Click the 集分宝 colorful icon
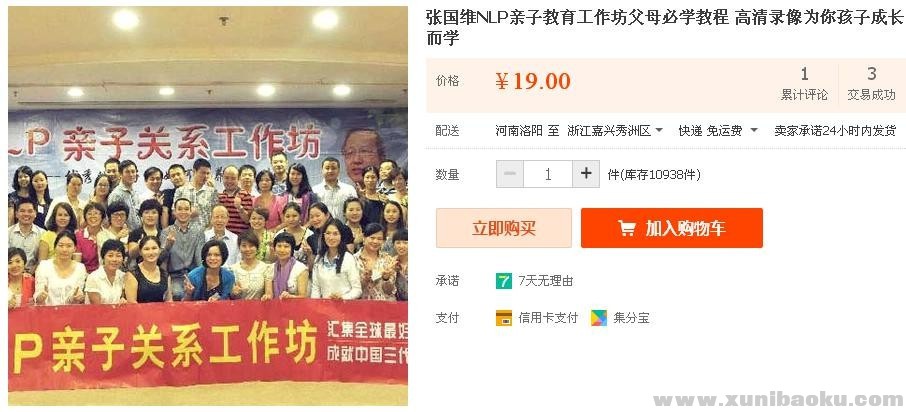906x412 pixels. [599, 318]
